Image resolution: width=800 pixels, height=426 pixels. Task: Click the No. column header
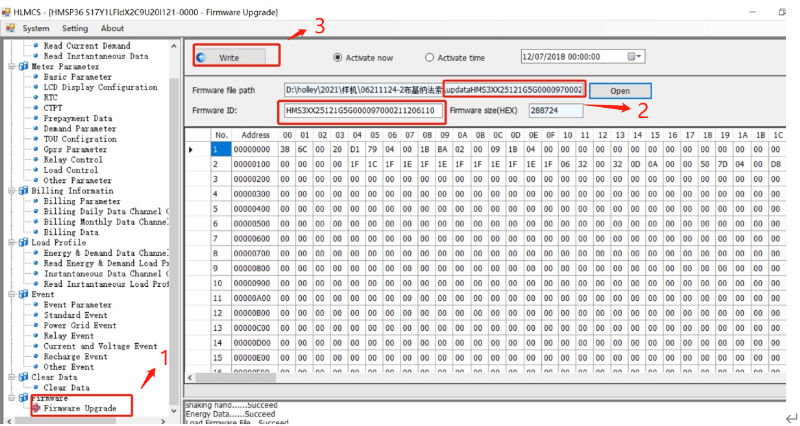click(x=221, y=135)
